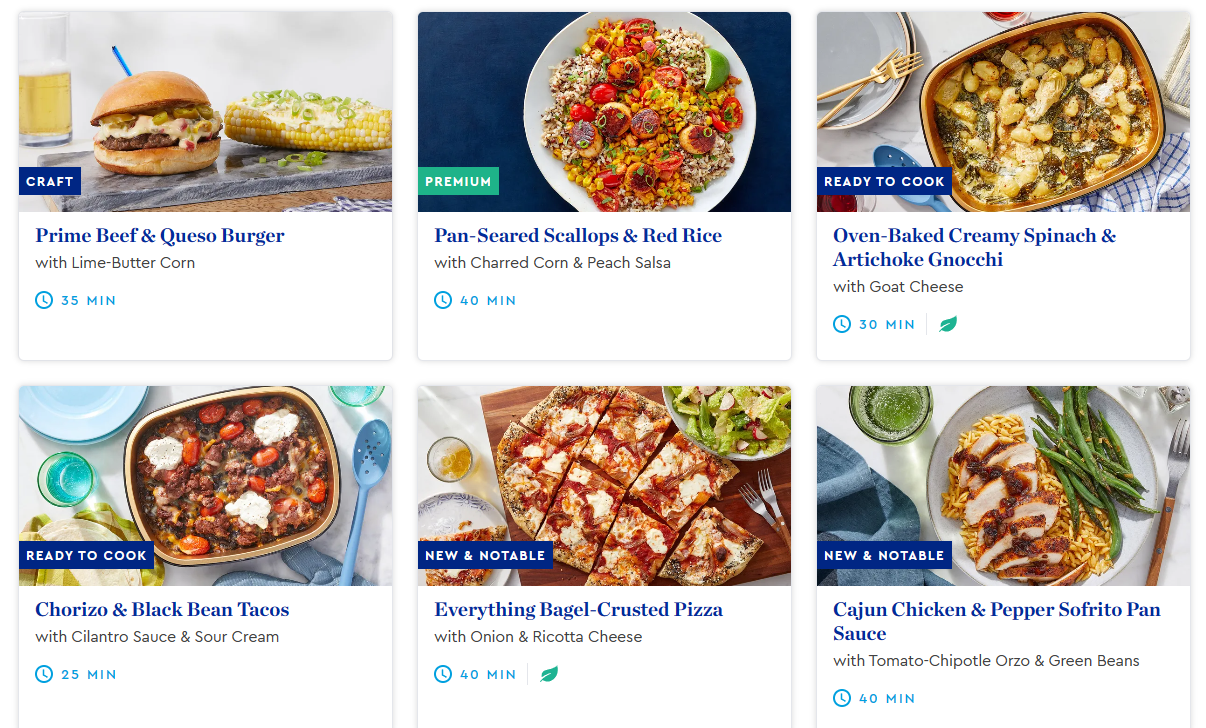Image resolution: width=1206 pixels, height=728 pixels.
Task: Click the scallops dish photo
Action: [603, 111]
